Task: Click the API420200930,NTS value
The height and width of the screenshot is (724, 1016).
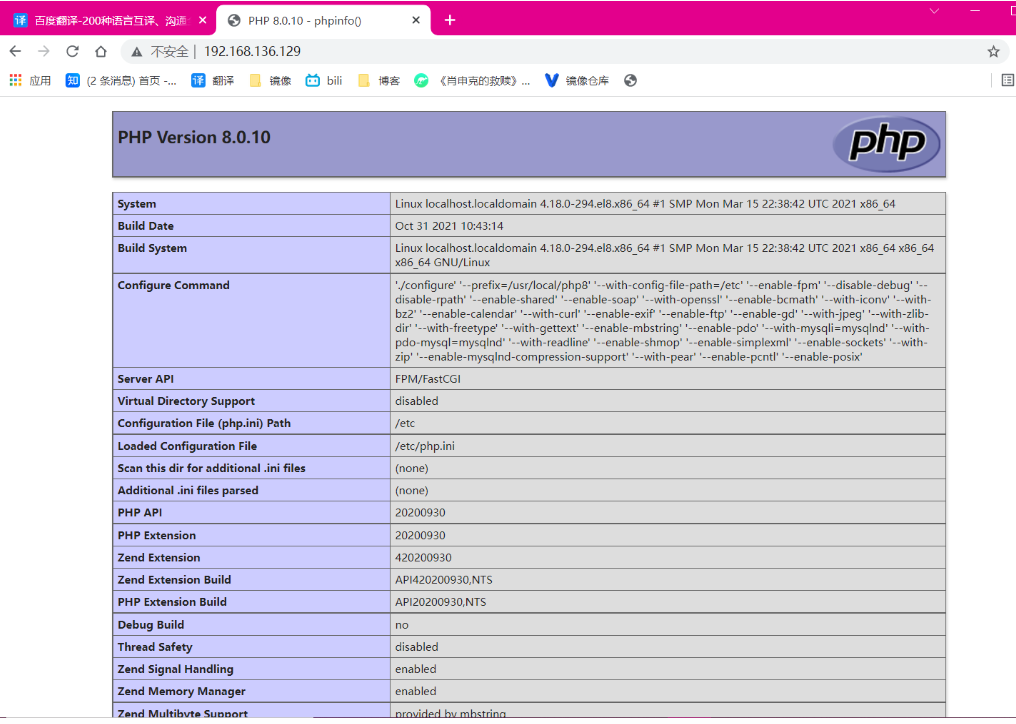Action: pyautogui.click(x=444, y=580)
